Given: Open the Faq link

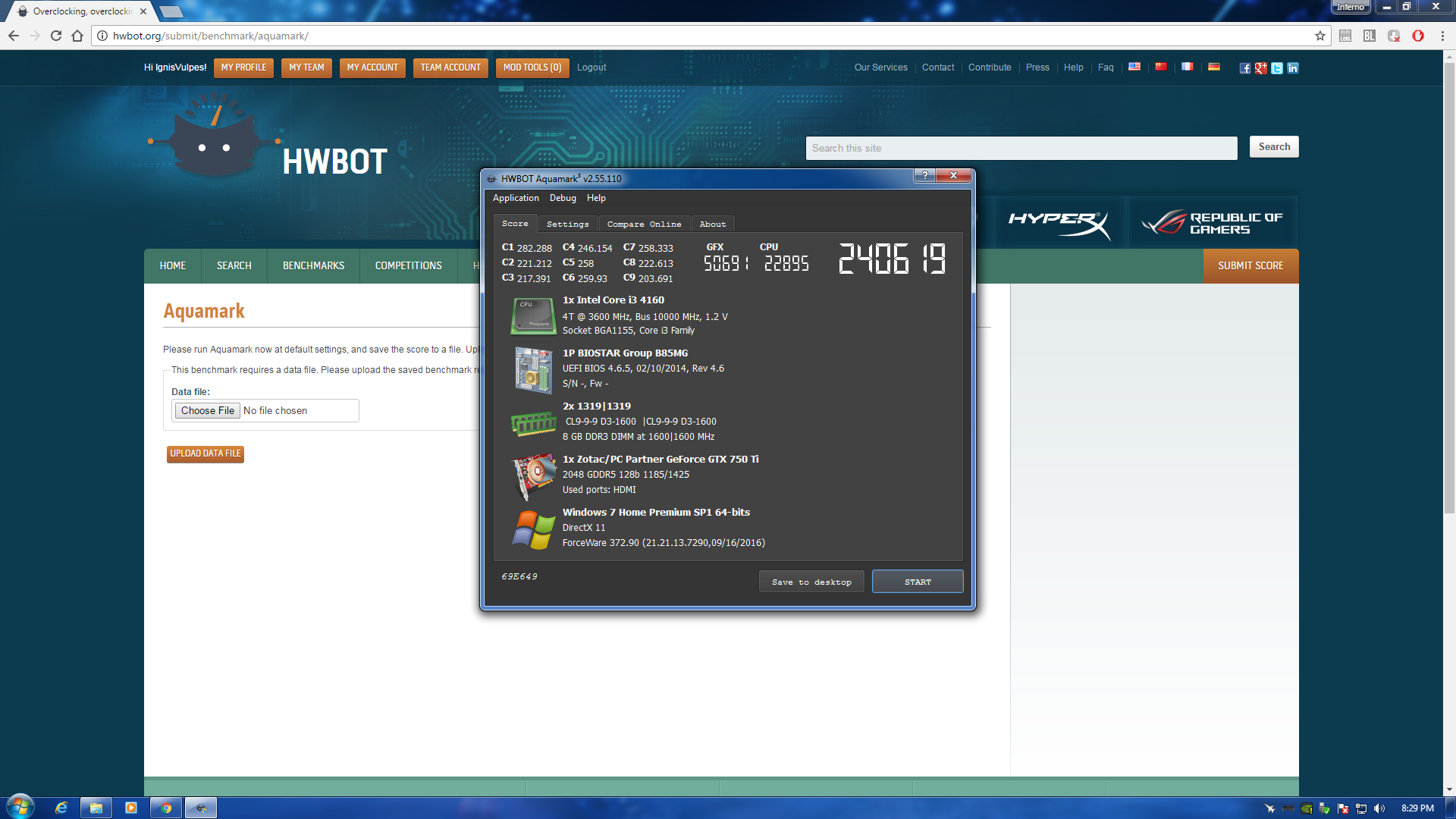Looking at the screenshot, I should pyautogui.click(x=1106, y=67).
